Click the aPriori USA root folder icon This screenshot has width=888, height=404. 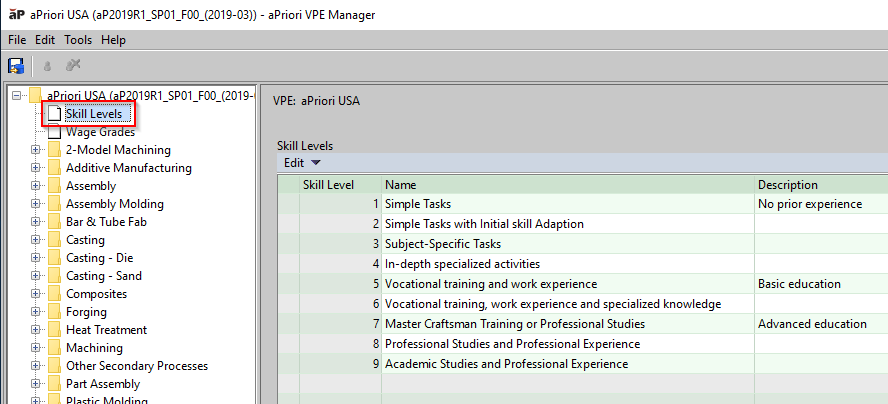point(36,96)
